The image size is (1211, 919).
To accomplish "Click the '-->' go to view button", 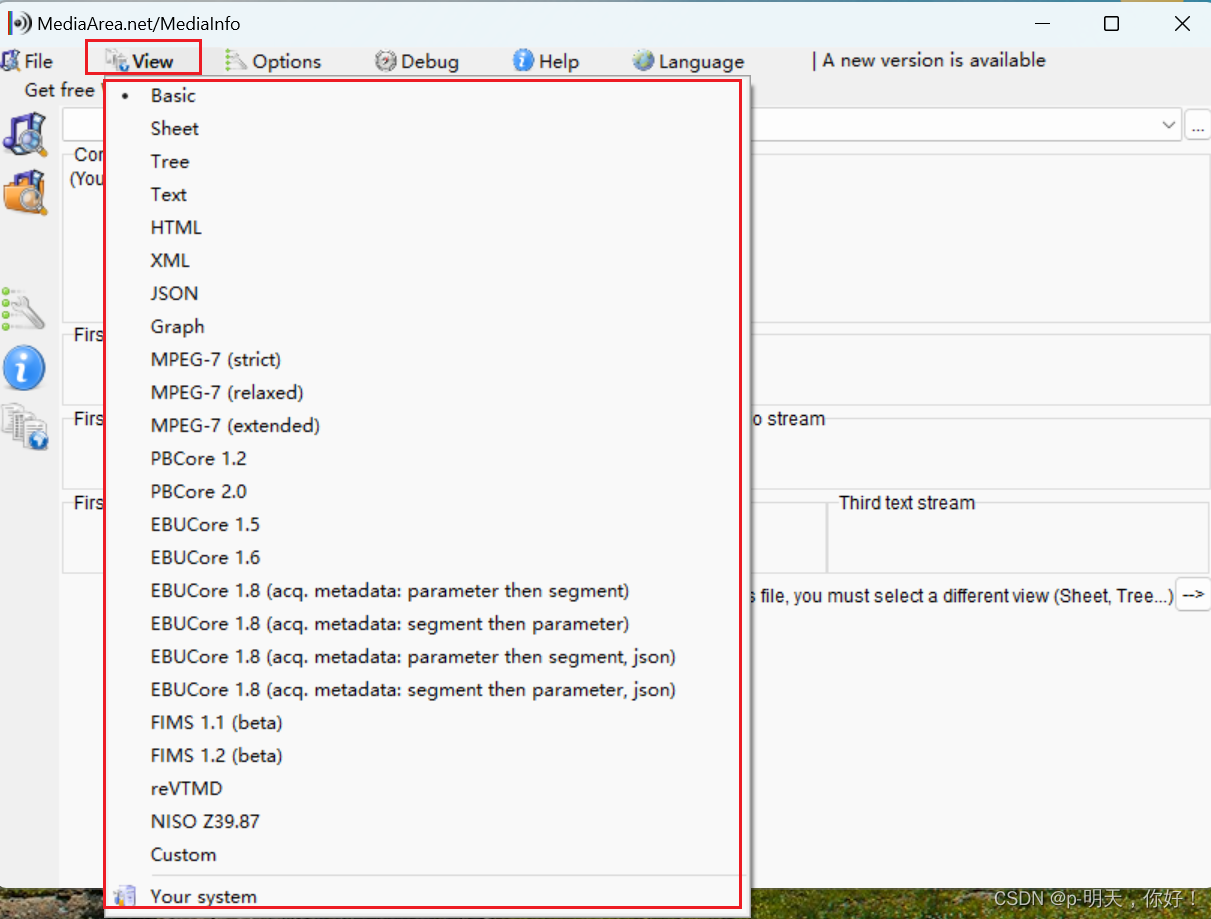I will pos(1192,594).
